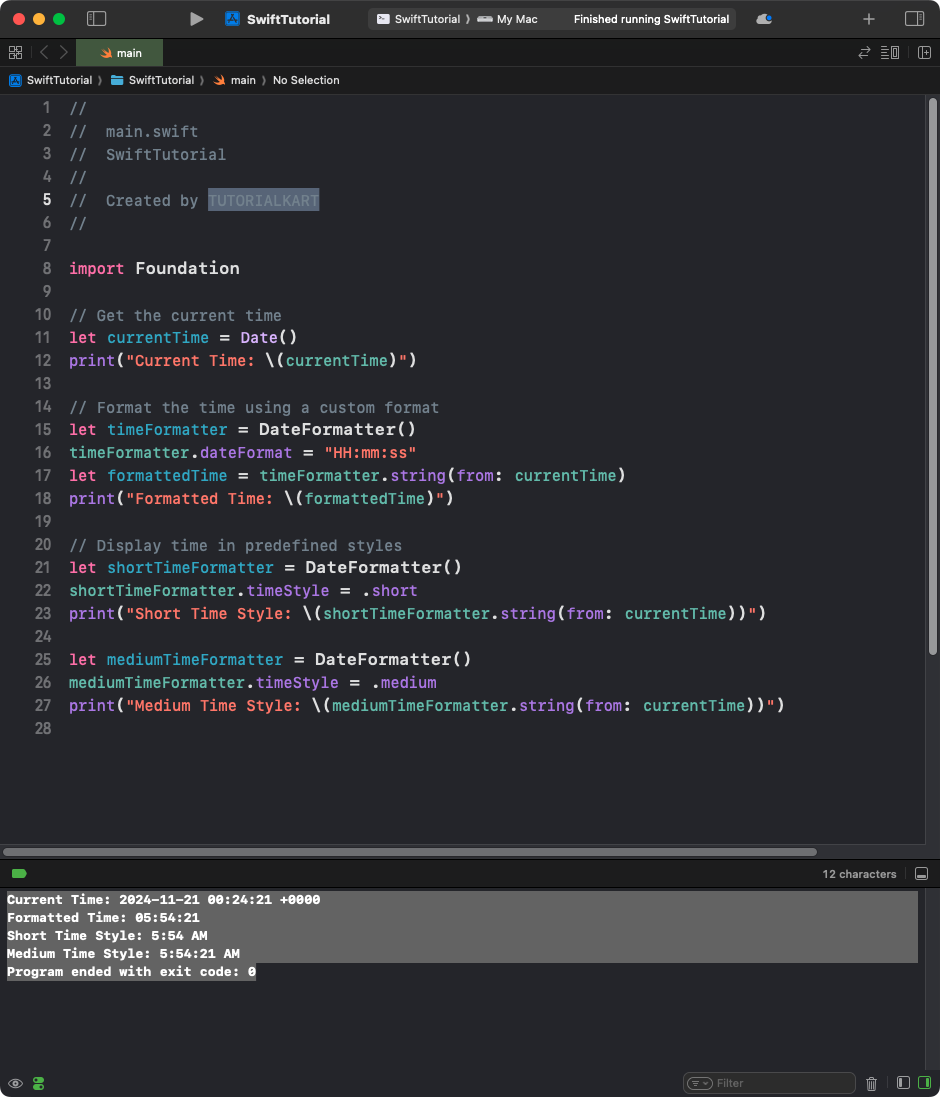Image resolution: width=940 pixels, height=1097 pixels.
Task: Clear the console with trash icon
Action: pyautogui.click(x=871, y=1083)
